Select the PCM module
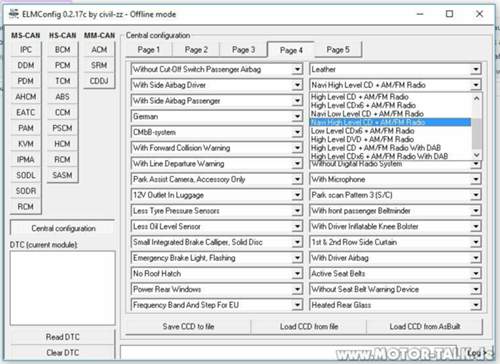Image resolution: width=500 pixels, height=364 pixels. point(63,65)
